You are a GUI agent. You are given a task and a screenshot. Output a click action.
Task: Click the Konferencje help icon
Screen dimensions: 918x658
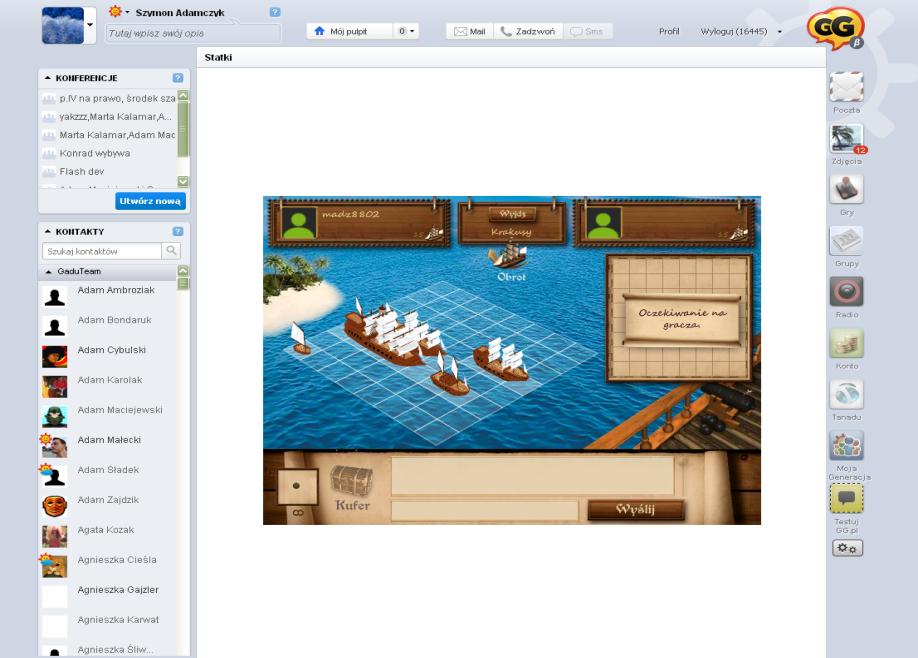click(178, 78)
